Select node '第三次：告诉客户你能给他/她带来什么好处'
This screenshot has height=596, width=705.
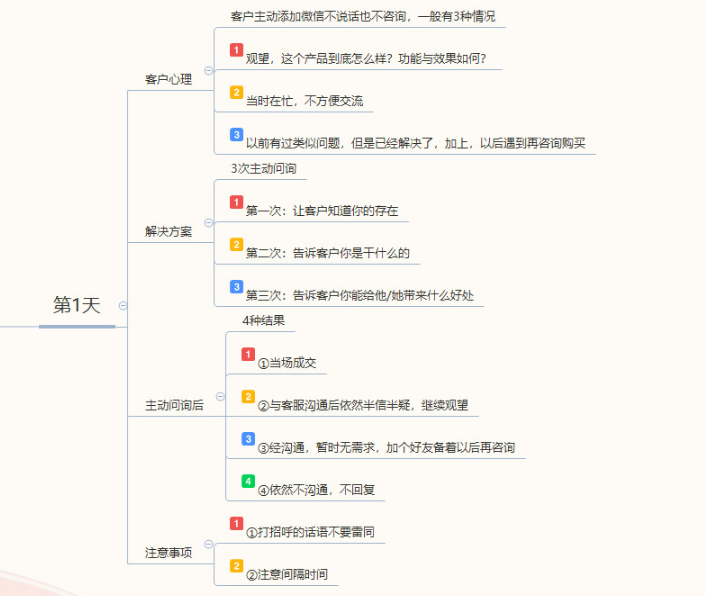coord(360,295)
